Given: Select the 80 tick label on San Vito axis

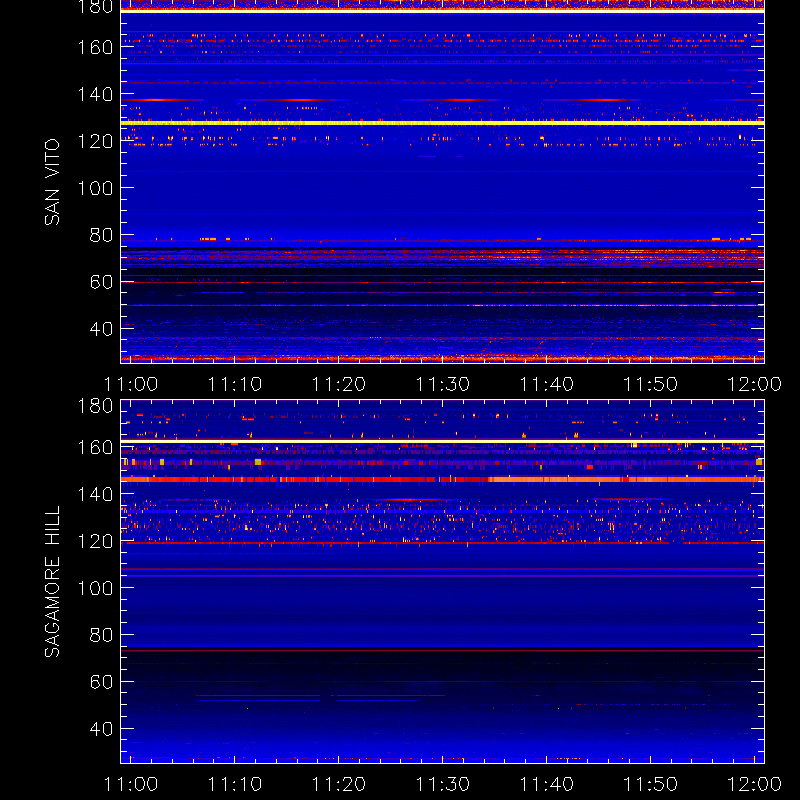Looking at the screenshot, I should coord(101,235).
